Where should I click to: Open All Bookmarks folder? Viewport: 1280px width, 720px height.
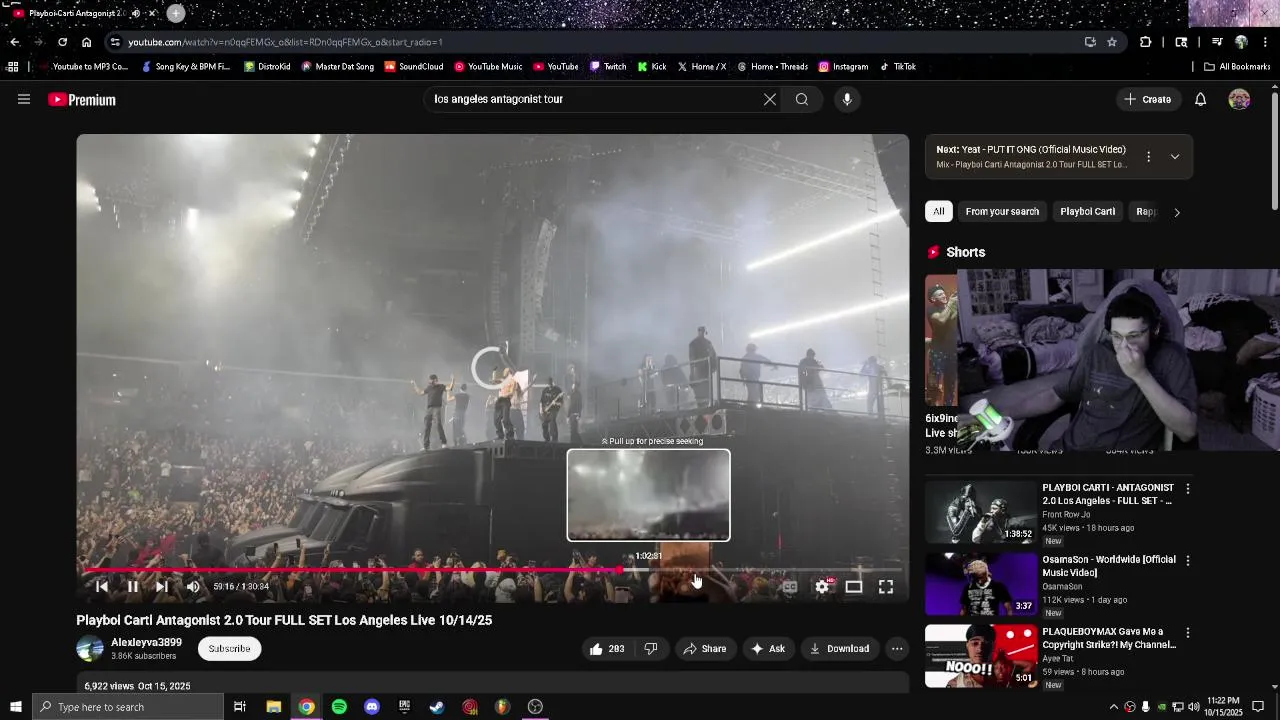(x=1237, y=67)
